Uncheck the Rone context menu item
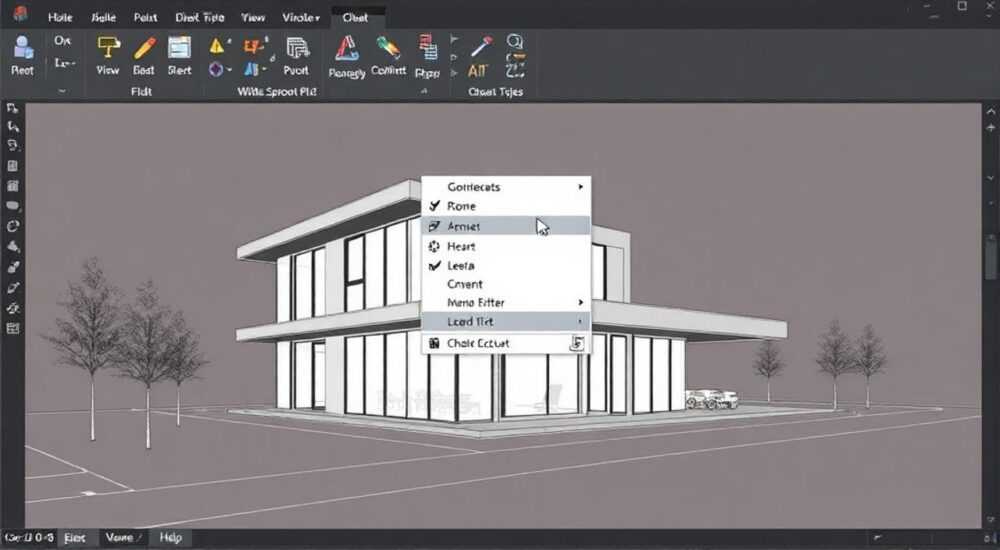Viewport: 1000px width, 550px height. [x=506, y=206]
